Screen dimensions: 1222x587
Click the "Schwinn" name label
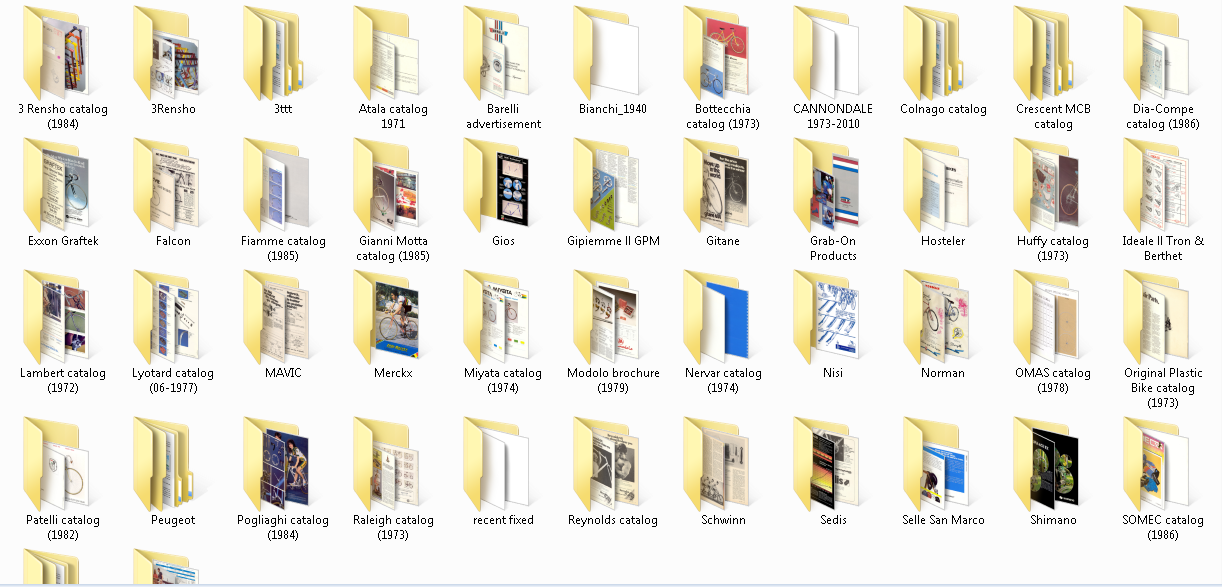click(x=723, y=520)
